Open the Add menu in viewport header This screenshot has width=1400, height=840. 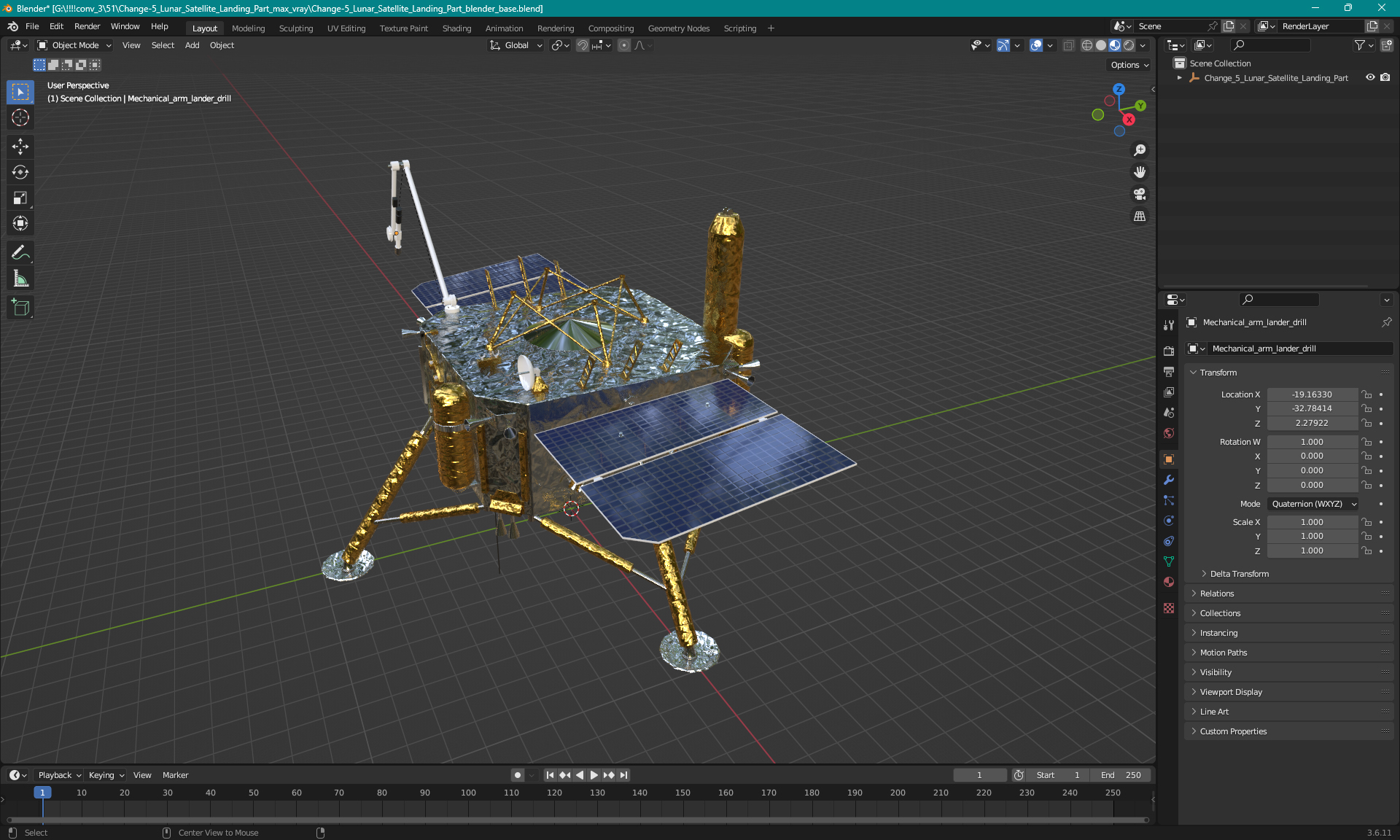192,45
